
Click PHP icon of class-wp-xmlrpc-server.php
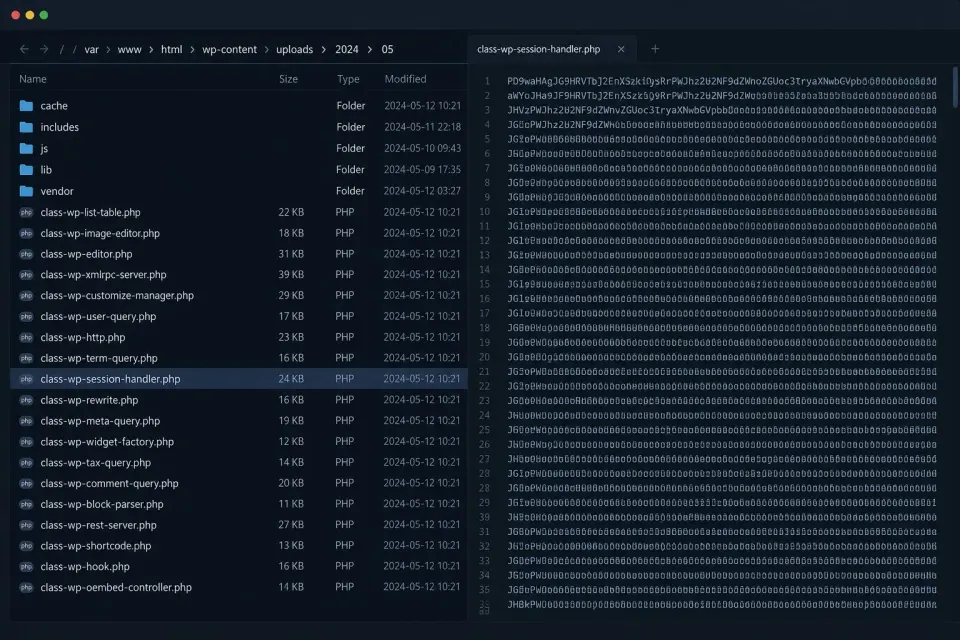(x=26, y=275)
